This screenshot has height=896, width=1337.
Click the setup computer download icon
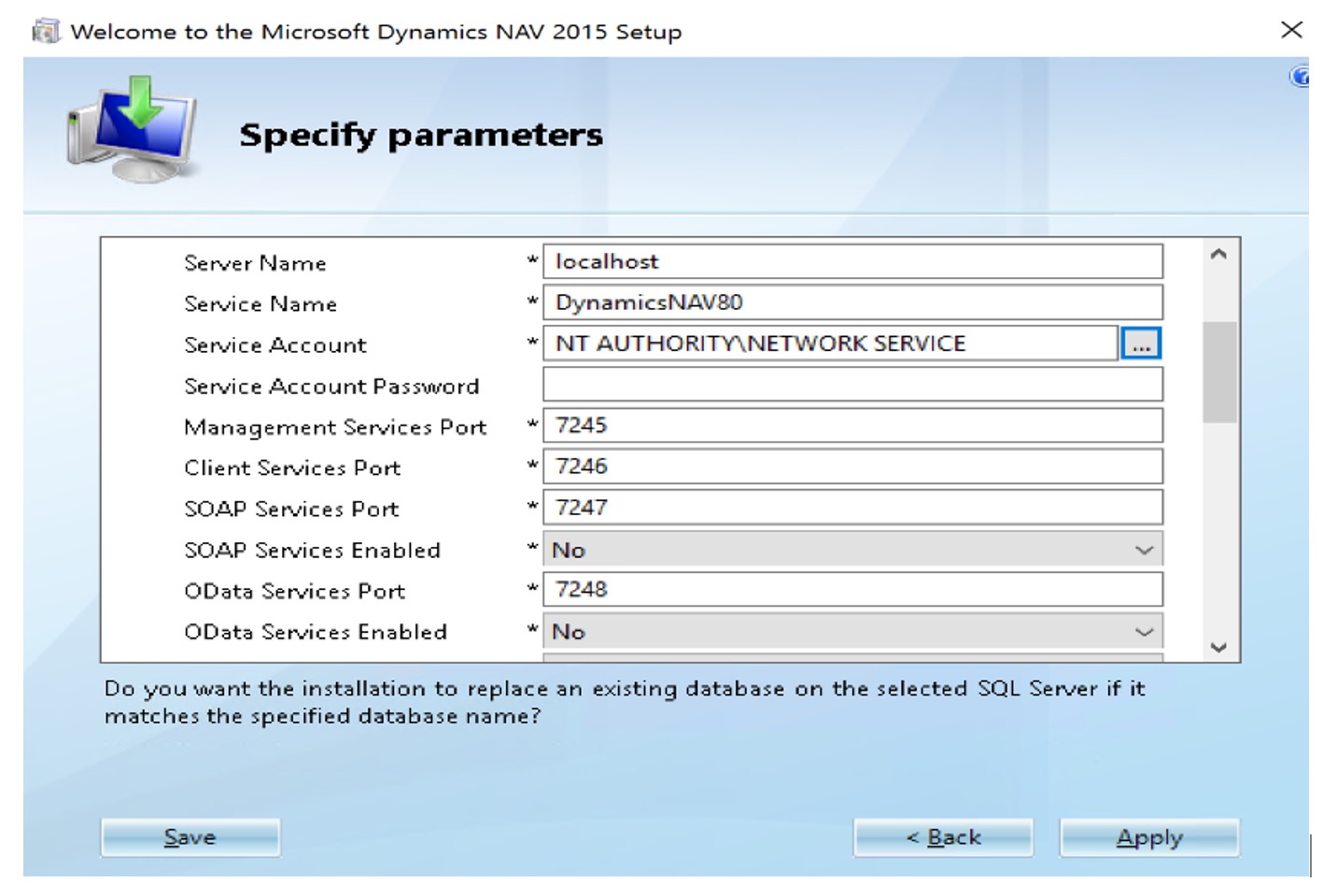coord(132,129)
